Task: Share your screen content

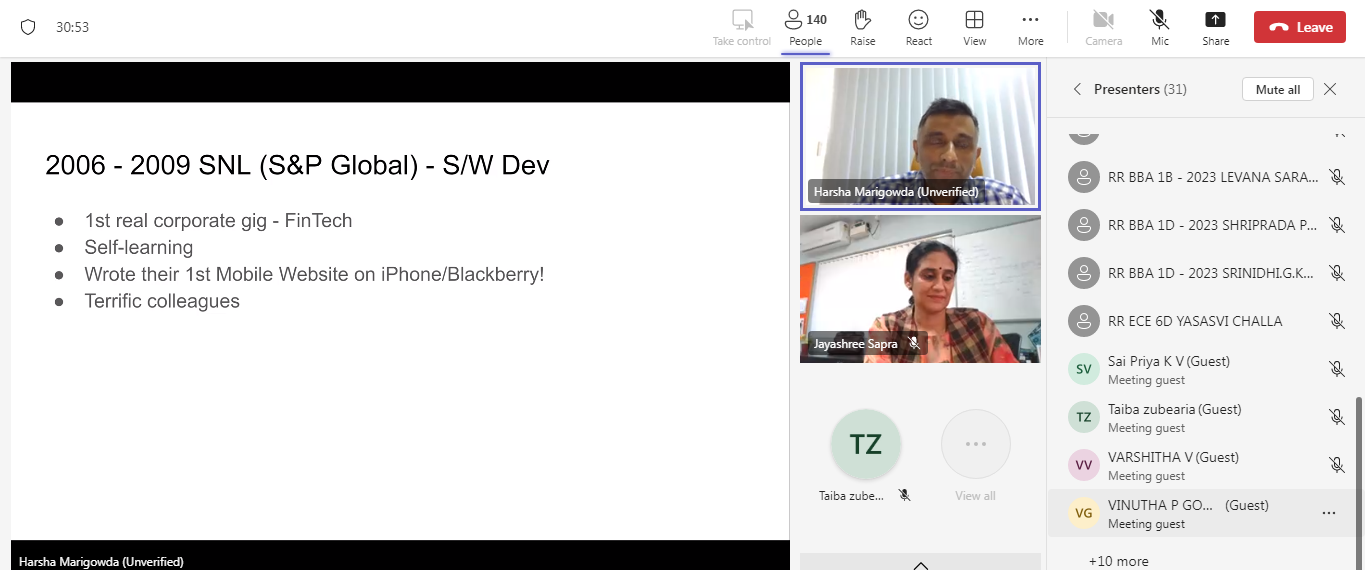Action: [x=1215, y=27]
